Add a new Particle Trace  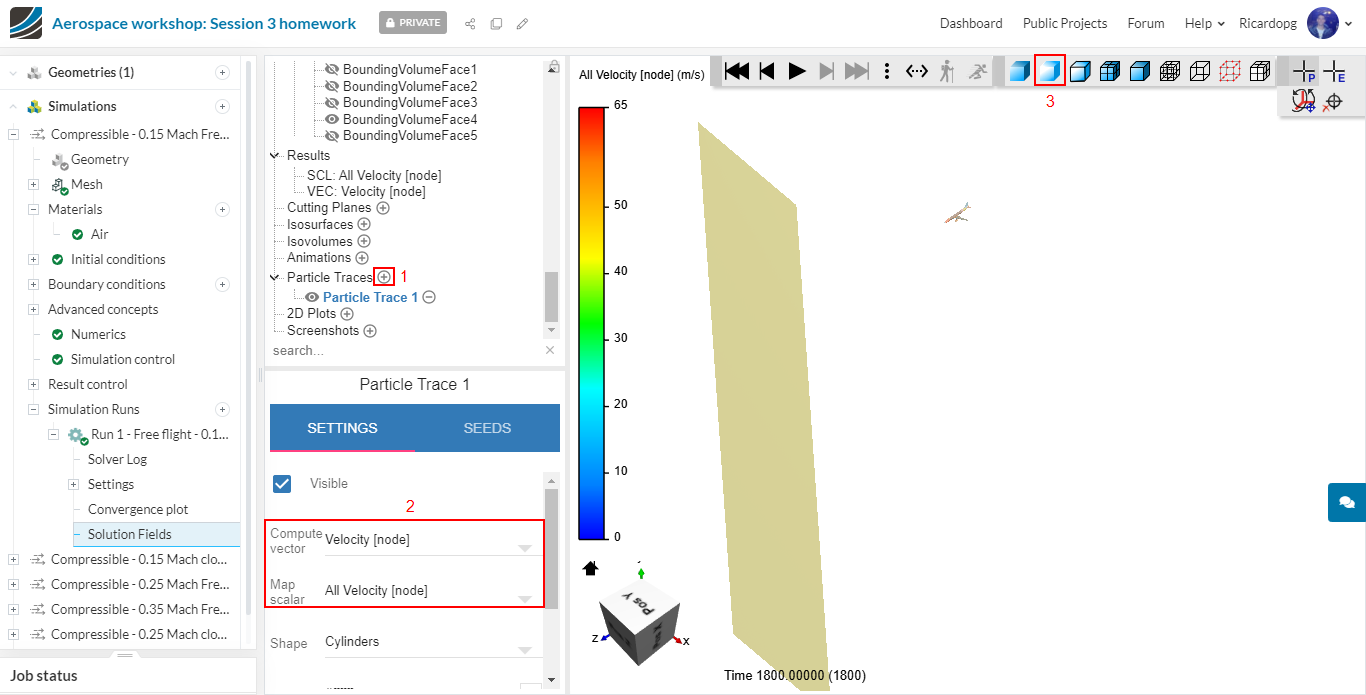[384, 277]
